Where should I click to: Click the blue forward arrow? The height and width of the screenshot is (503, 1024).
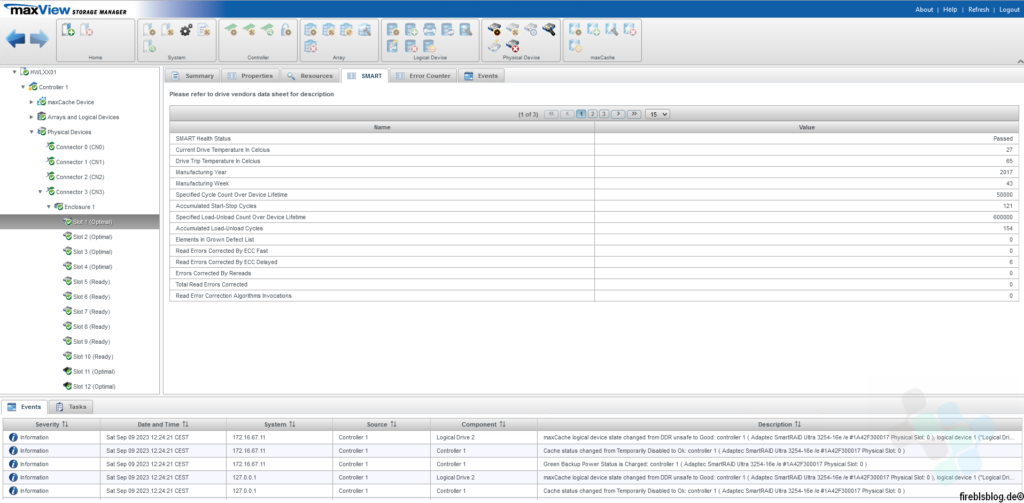click(39, 39)
